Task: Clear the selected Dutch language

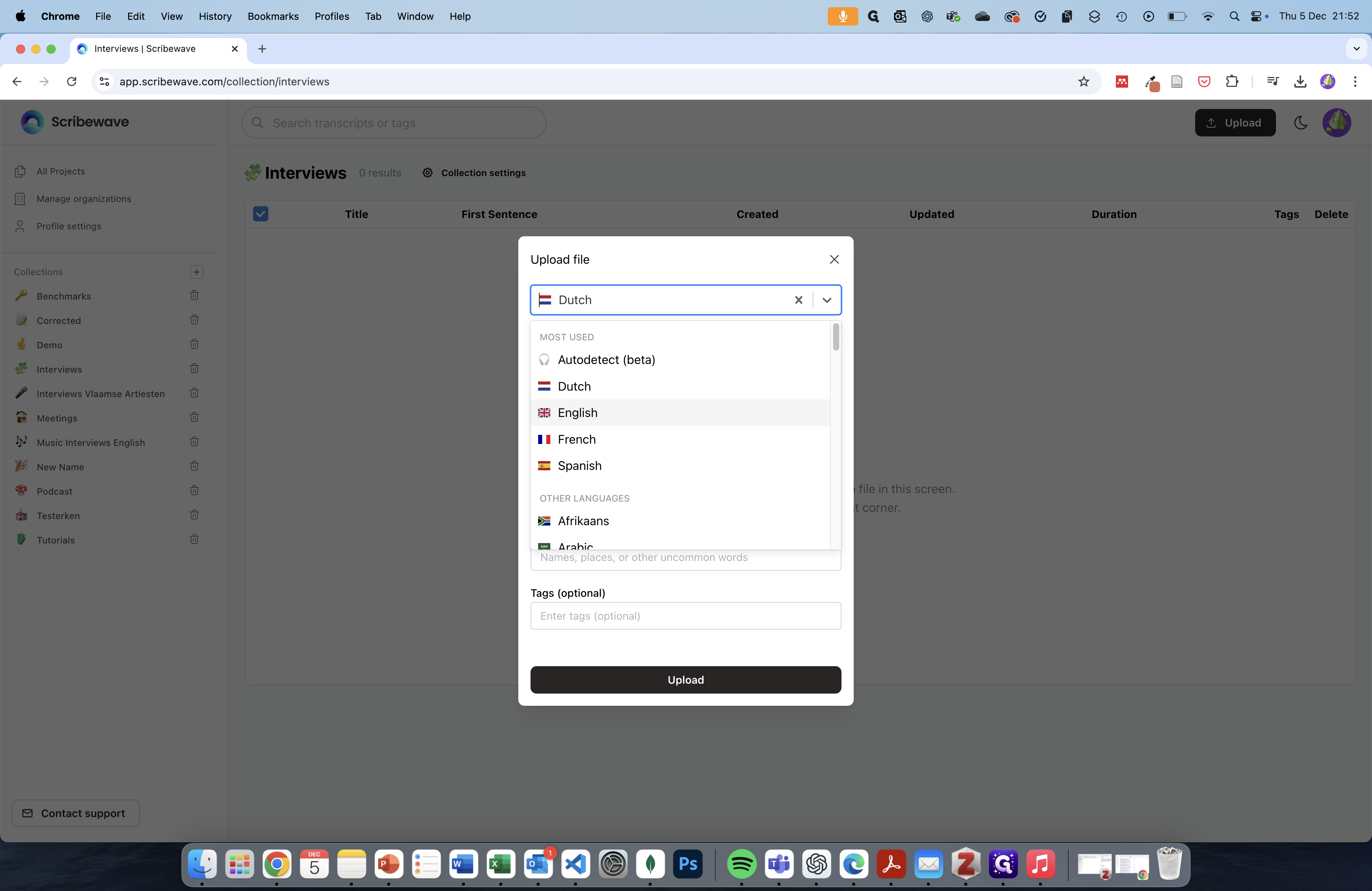Action: 798,300
